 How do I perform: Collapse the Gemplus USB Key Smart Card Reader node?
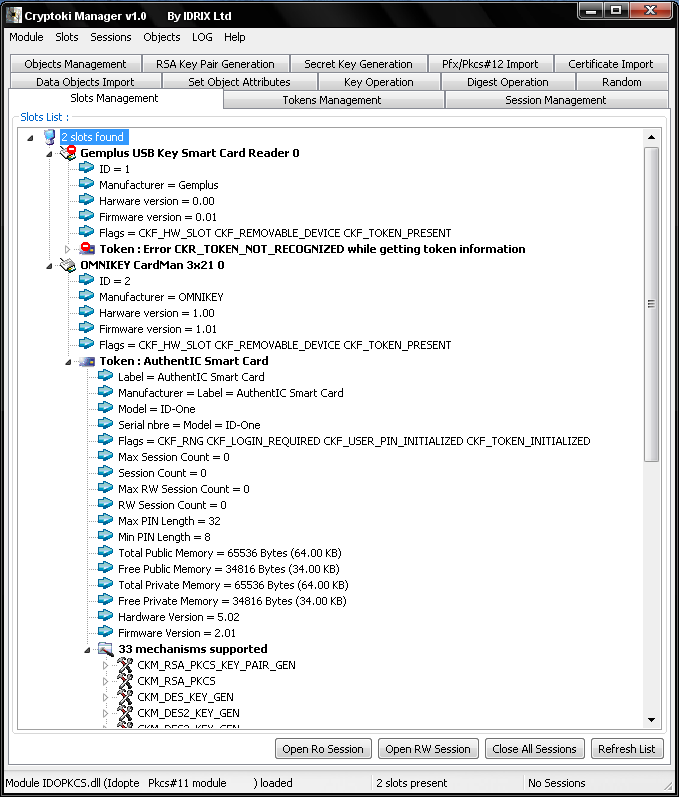tap(49, 154)
